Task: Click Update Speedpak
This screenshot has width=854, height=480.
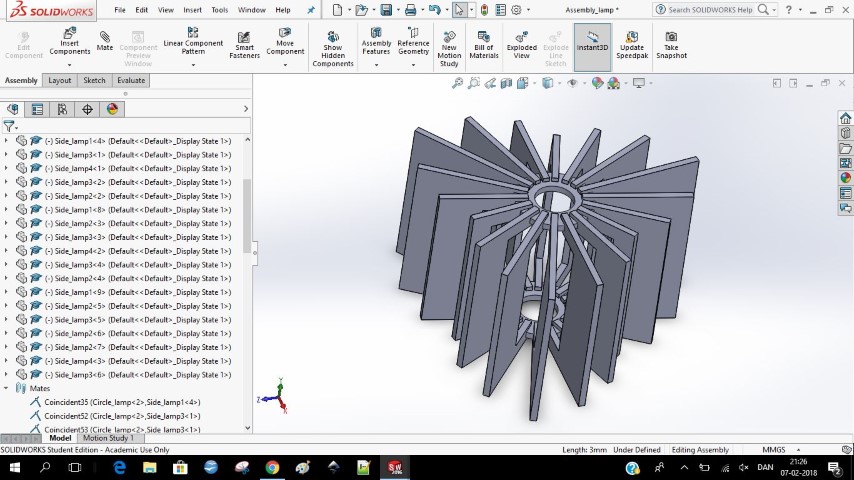Action: [632, 46]
